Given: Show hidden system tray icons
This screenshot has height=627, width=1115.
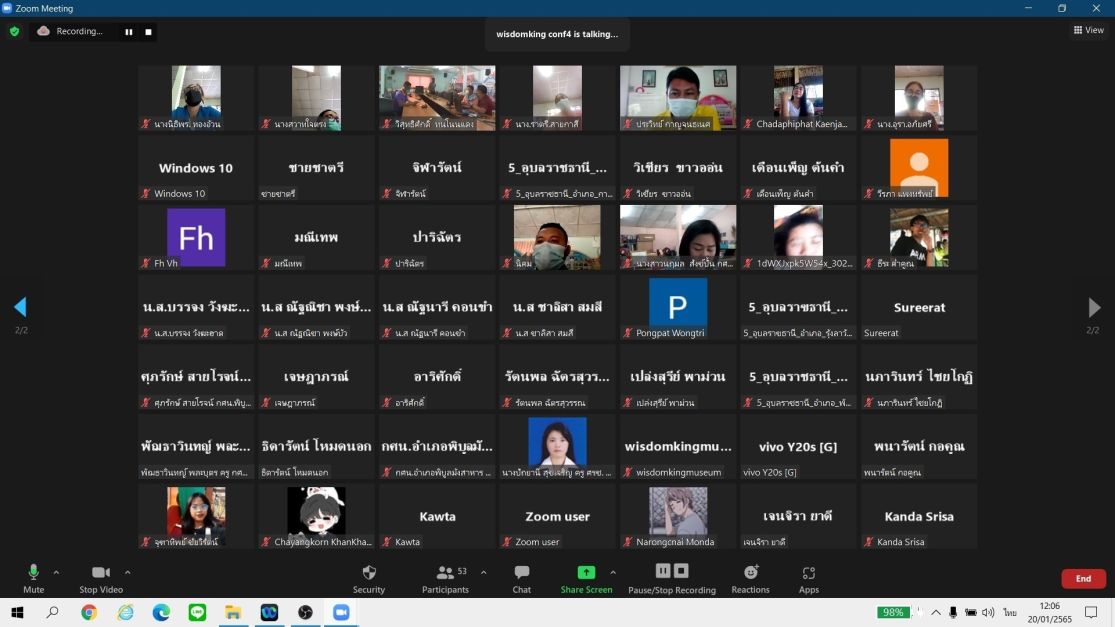Looking at the screenshot, I should (x=936, y=612).
